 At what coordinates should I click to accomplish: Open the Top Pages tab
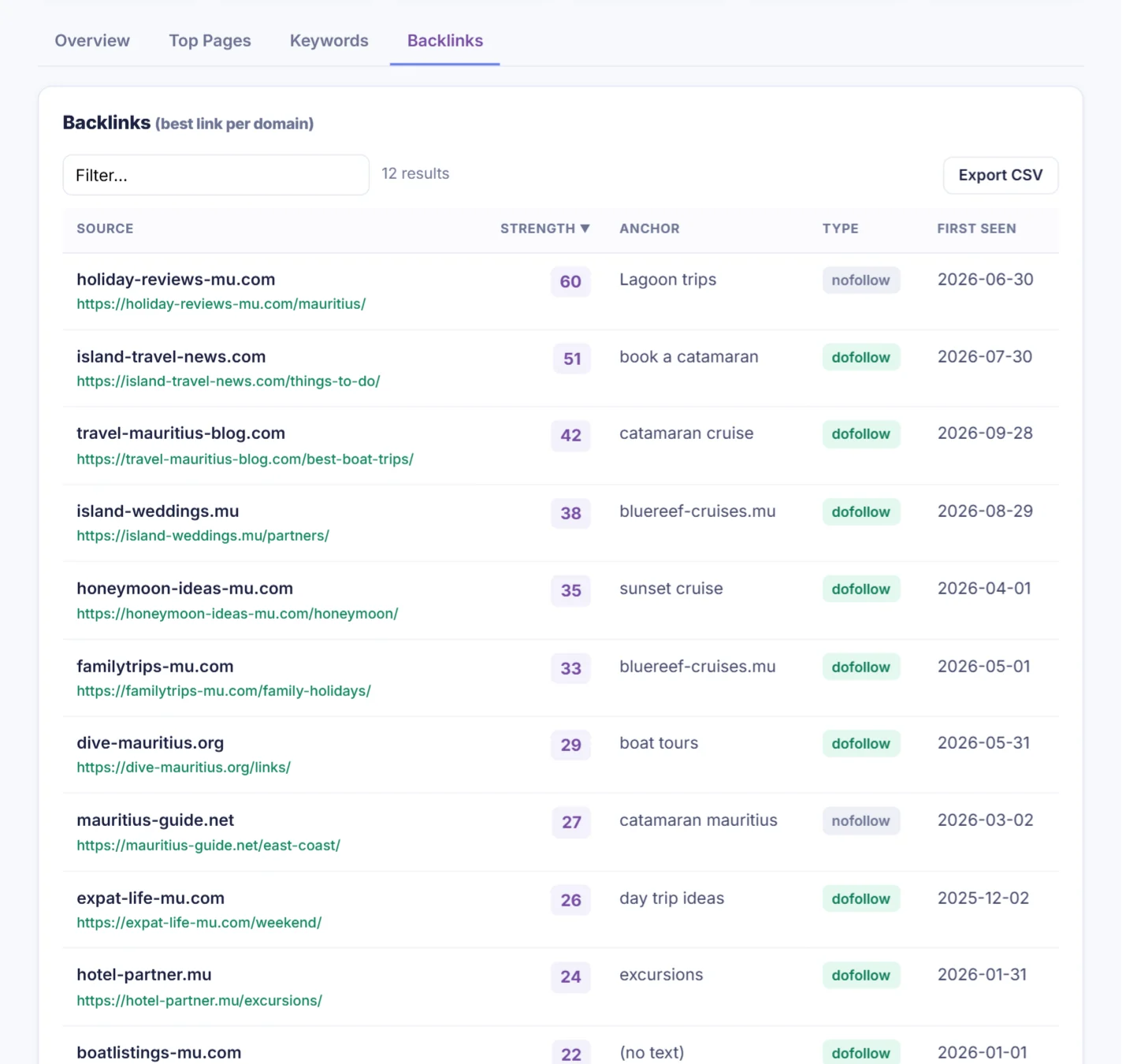pos(210,41)
